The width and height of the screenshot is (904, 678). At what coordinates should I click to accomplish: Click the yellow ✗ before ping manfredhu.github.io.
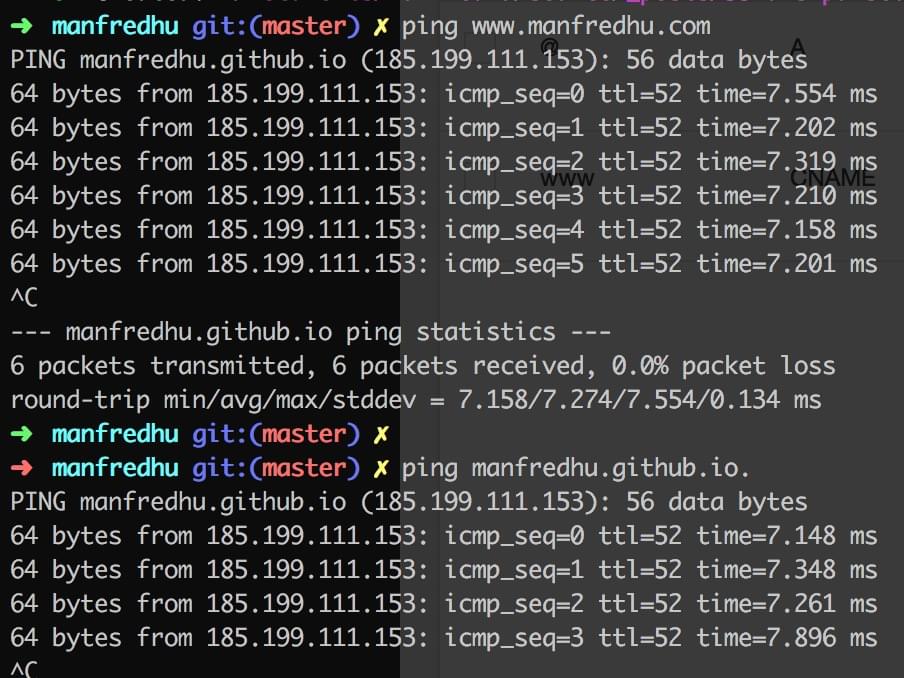(381, 468)
